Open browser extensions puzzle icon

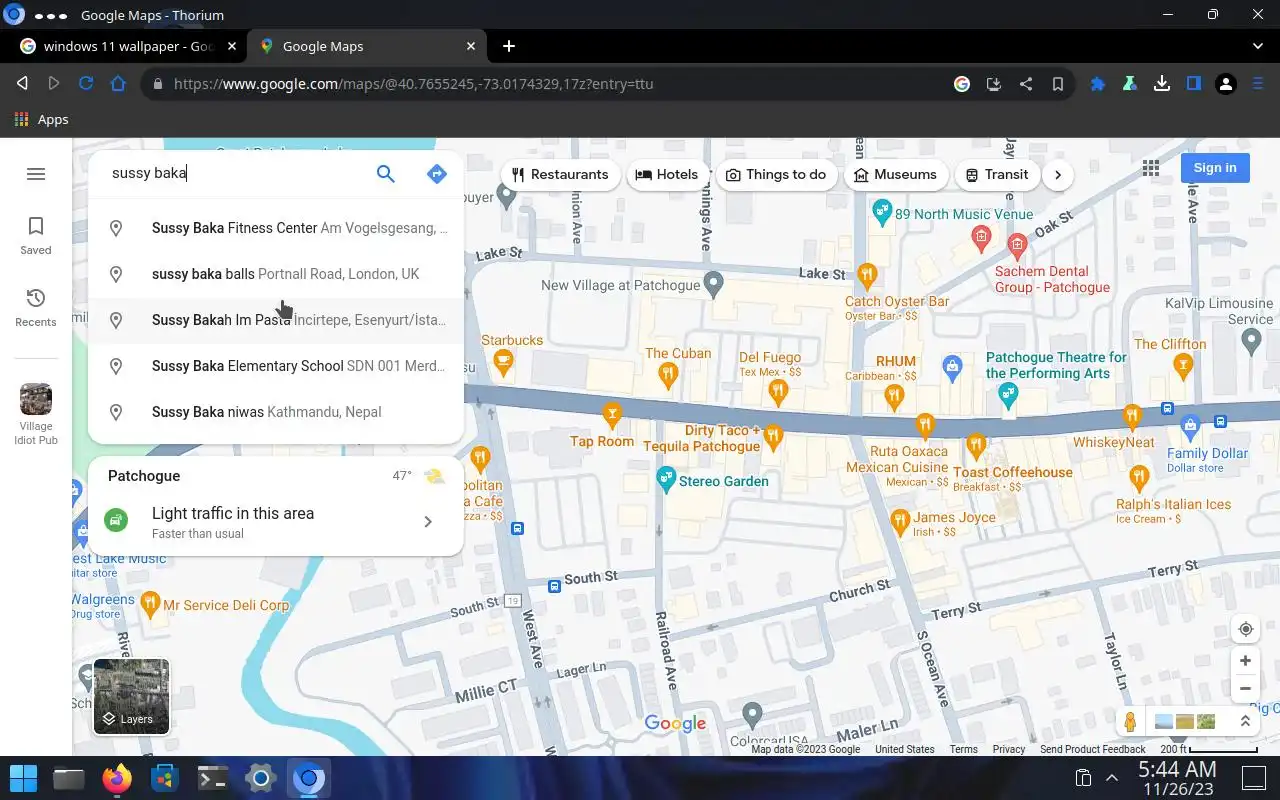coord(1097,84)
